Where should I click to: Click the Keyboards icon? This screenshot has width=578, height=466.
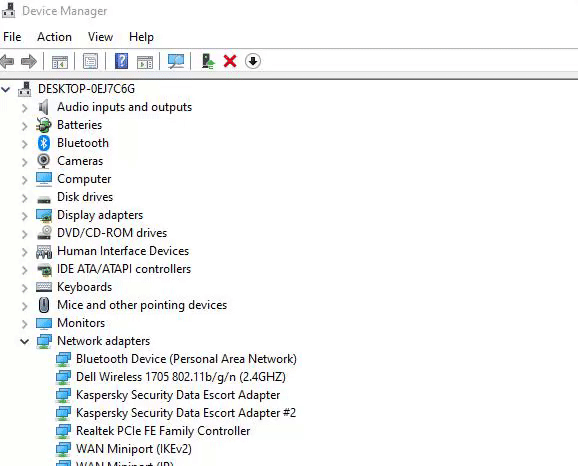44,287
